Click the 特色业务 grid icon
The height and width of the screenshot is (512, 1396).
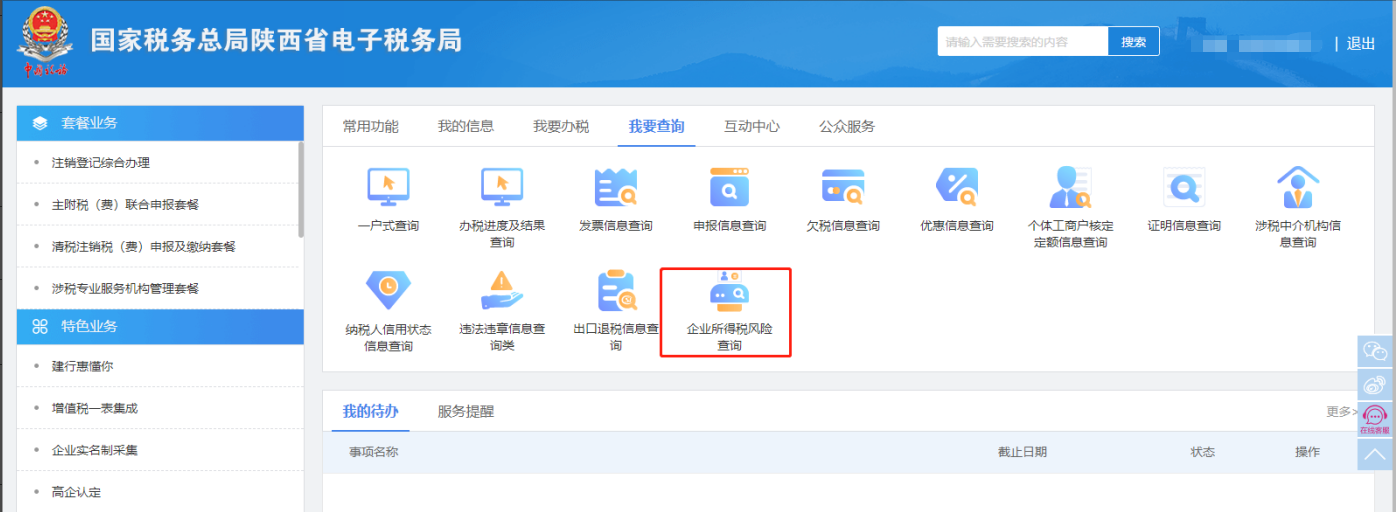pyautogui.click(x=40, y=326)
